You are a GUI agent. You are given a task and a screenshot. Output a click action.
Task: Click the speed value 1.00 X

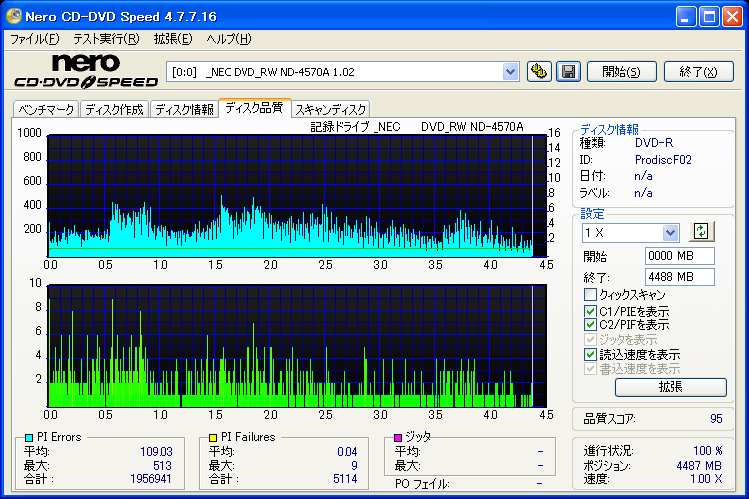(706, 478)
